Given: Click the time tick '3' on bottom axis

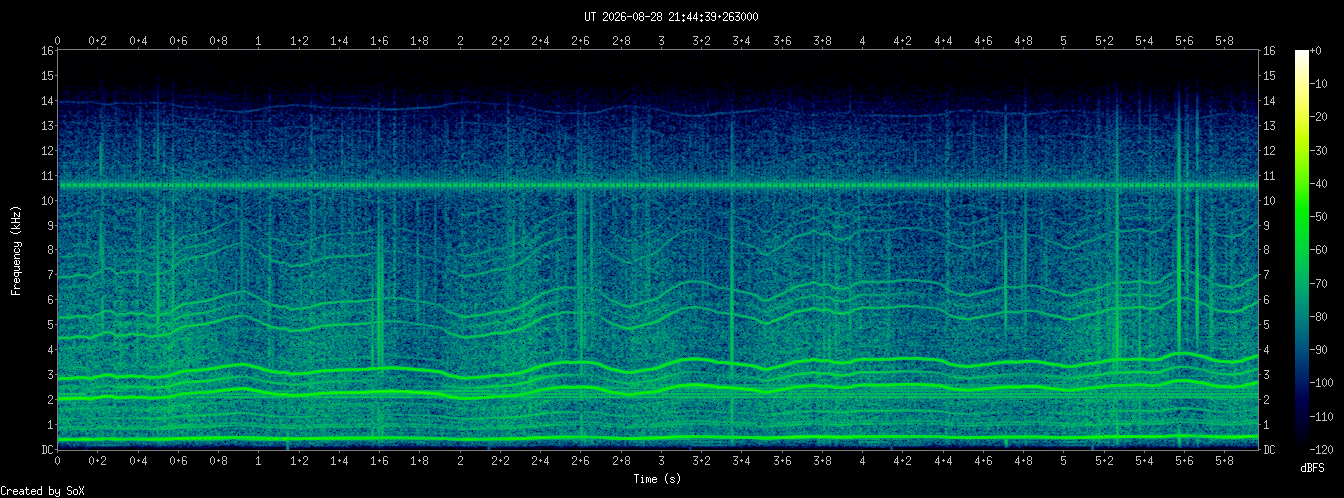Looking at the screenshot, I should 661,462.
